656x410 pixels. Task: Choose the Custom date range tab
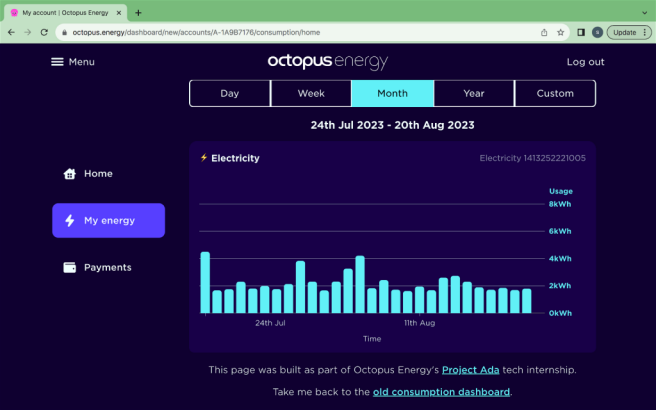point(555,93)
